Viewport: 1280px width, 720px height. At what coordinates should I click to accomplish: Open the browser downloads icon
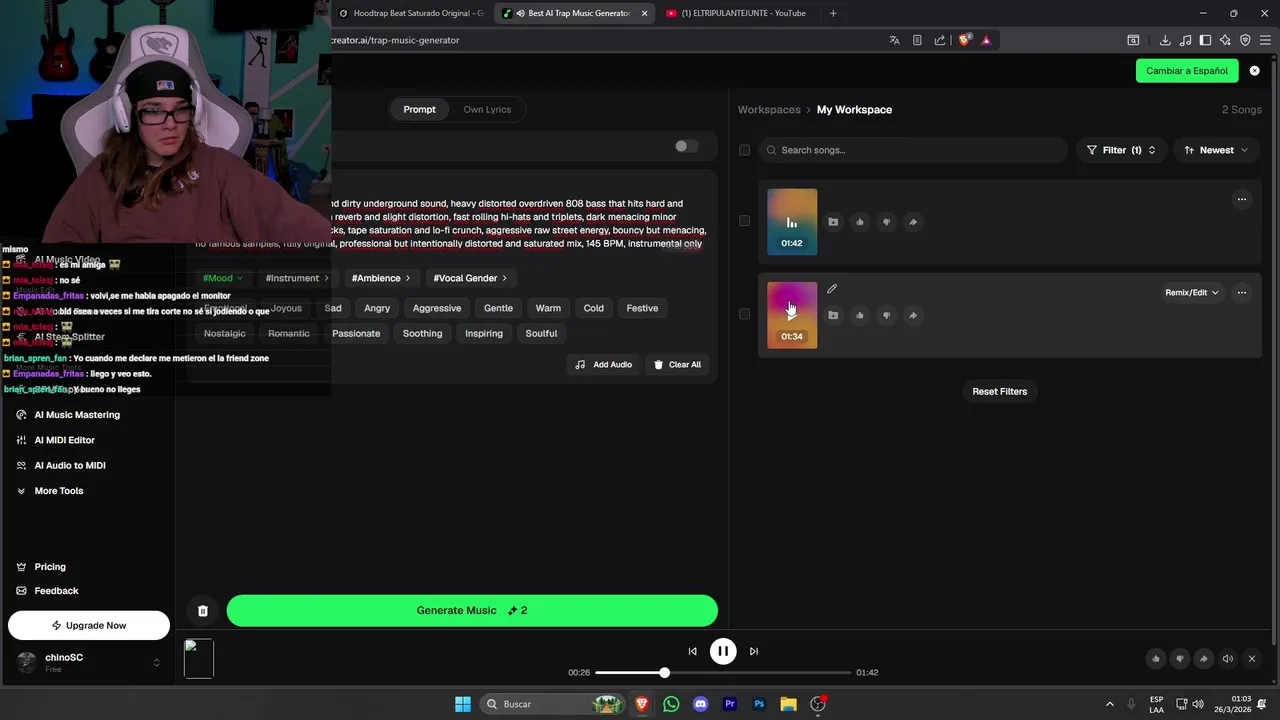[x=1165, y=40]
